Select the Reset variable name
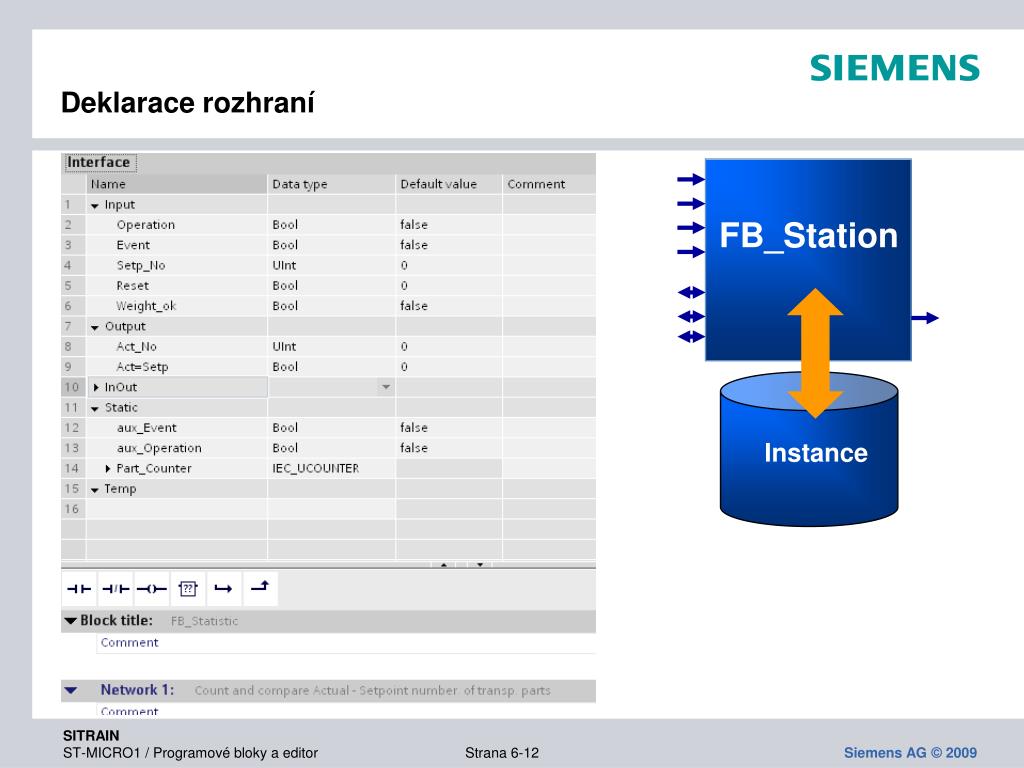1024x768 pixels. click(133, 285)
